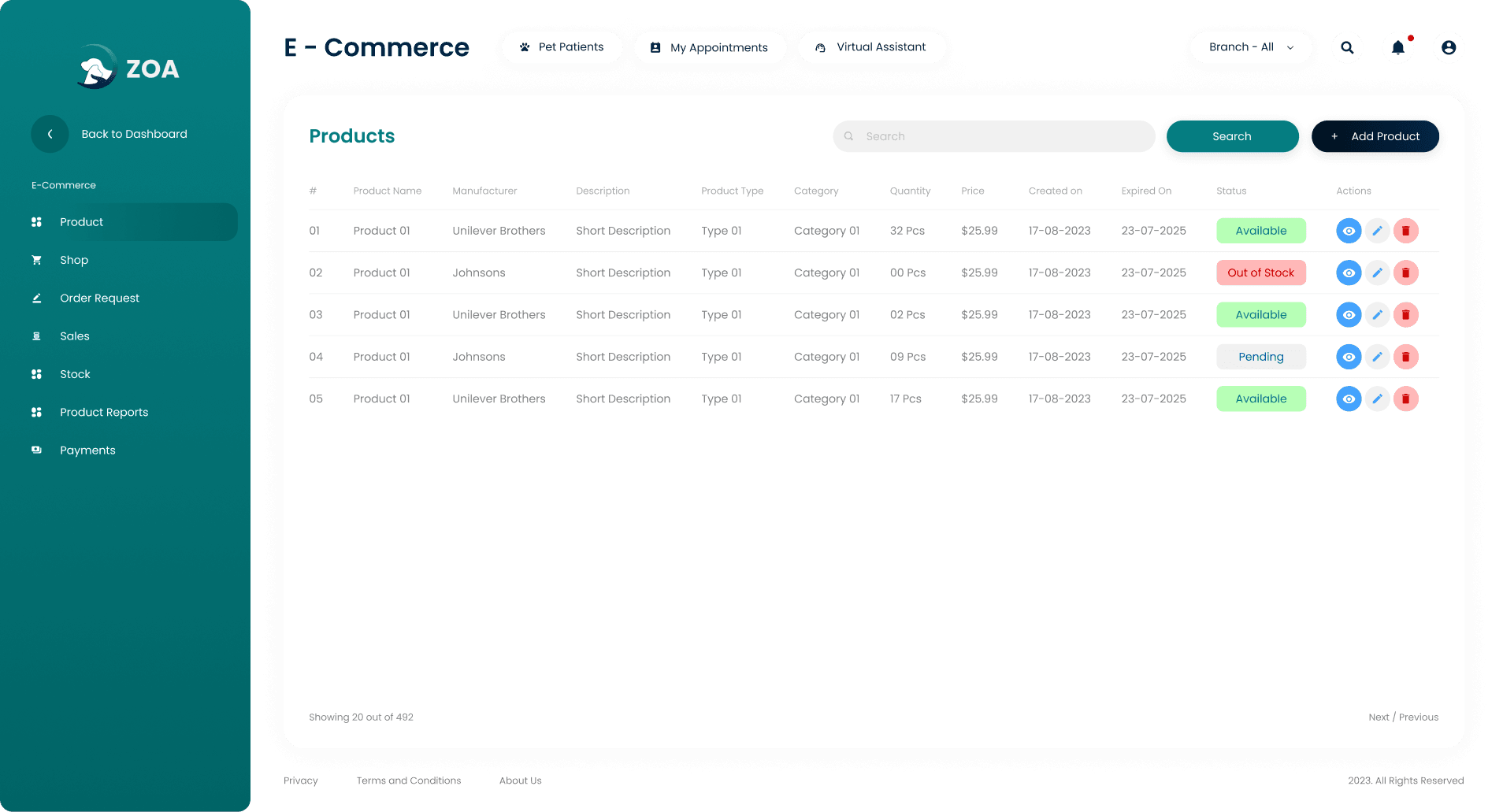Open Order Request in the sidebar
This screenshot has height=812, width=1503.
[99, 298]
